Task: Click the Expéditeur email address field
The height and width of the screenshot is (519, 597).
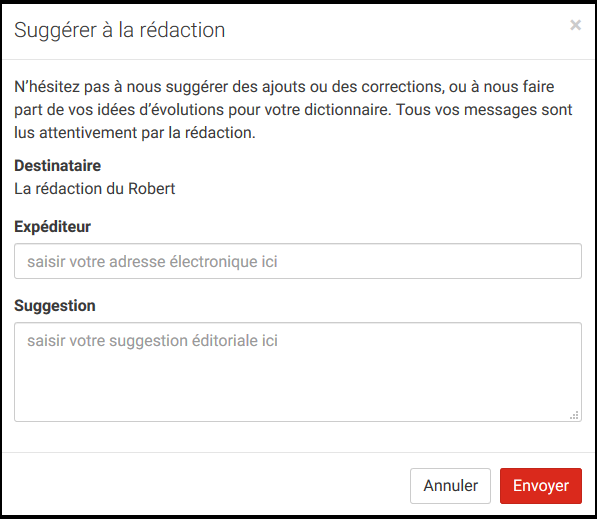Action: point(298,261)
